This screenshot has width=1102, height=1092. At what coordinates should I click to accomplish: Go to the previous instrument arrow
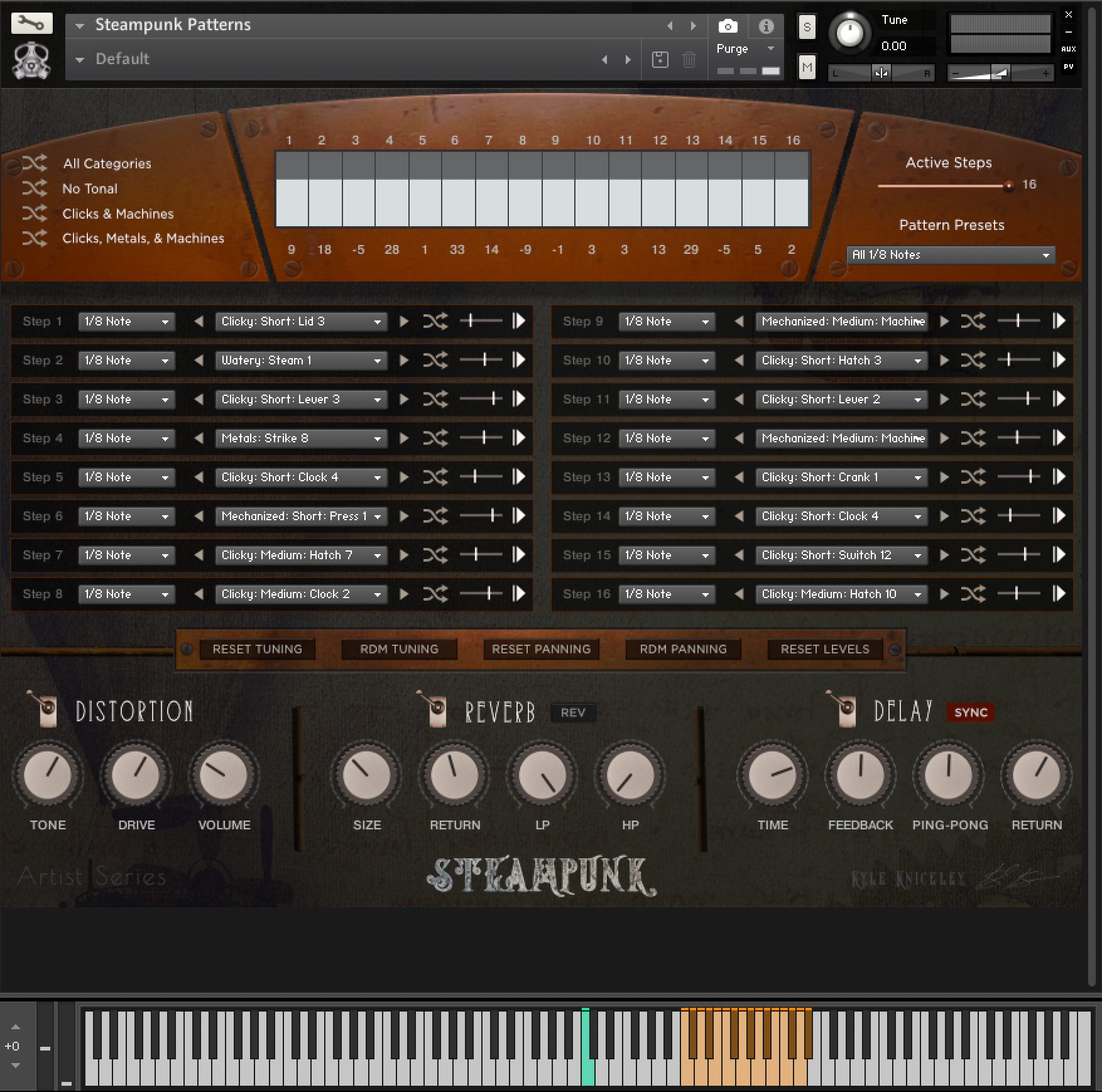[x=670, y=26]
